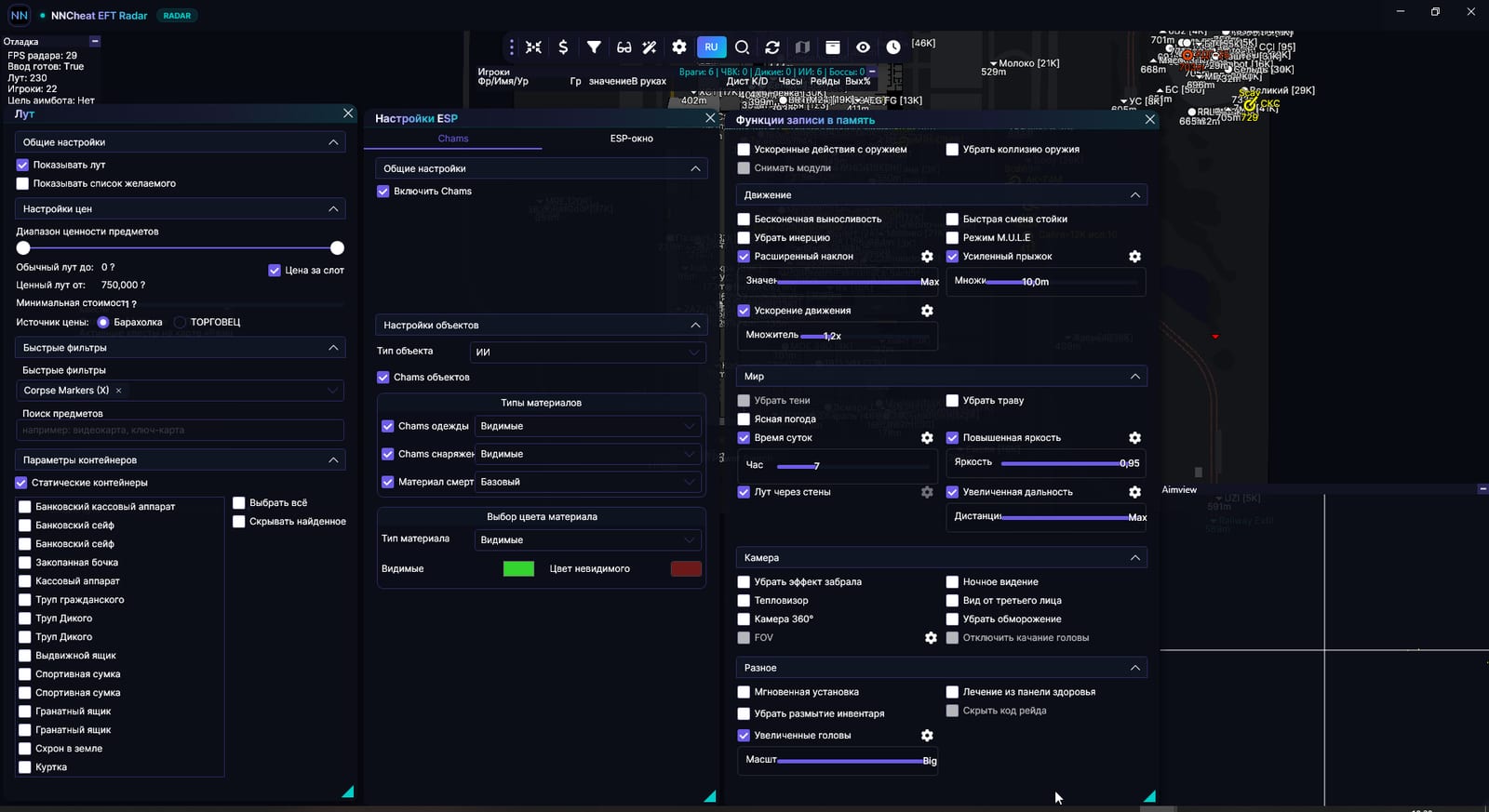Image resolution: width=1489 pixels, height=812 pixels.
Task: Switch to the ESP-окно tab
Action: pos(631,139)
